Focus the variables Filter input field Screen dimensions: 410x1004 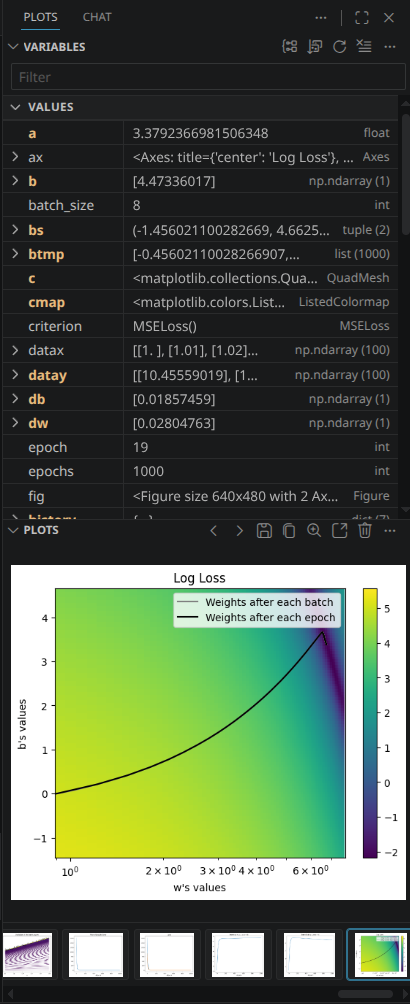click(x=208, y=77)
